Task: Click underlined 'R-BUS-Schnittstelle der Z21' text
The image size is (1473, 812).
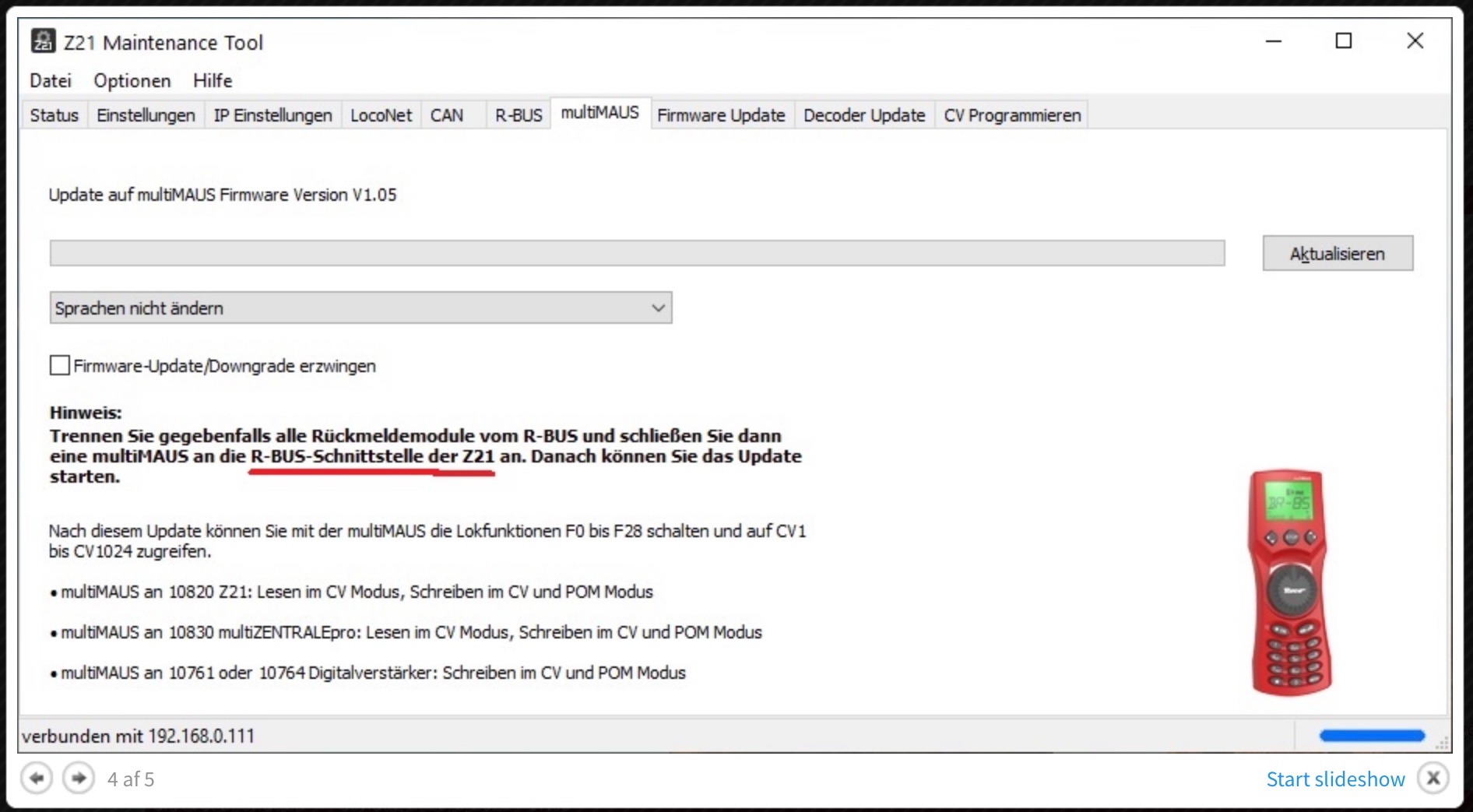Action: pos(372,456)
